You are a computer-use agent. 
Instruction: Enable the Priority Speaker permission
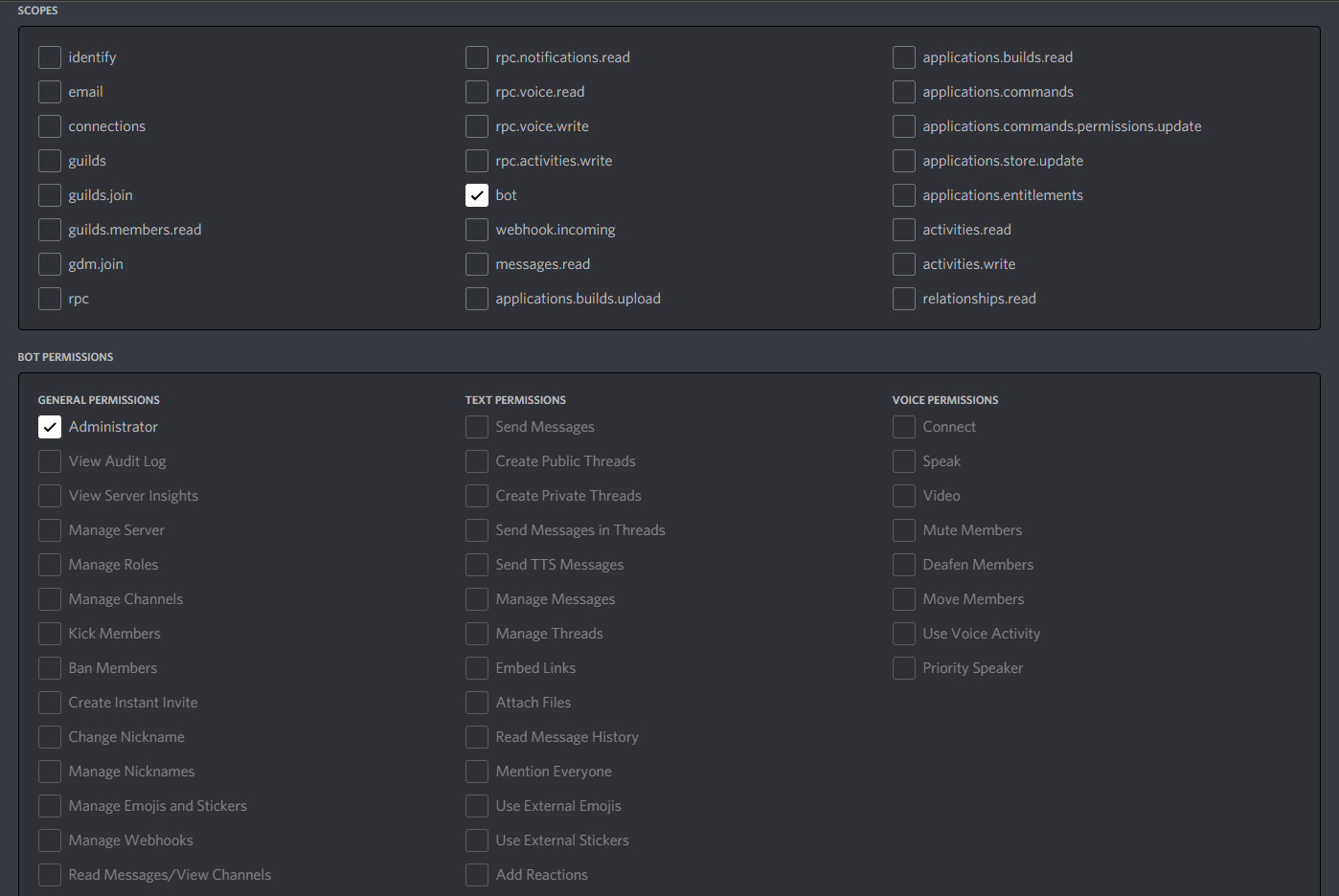(904, 668)
